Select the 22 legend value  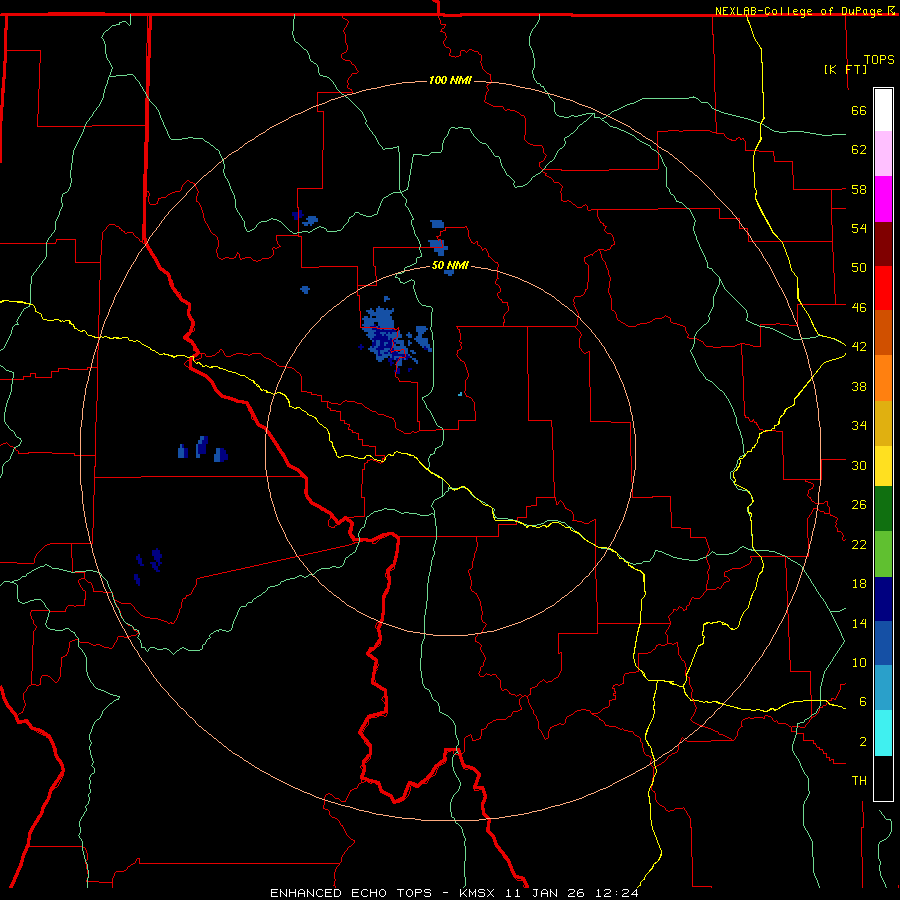859,544
